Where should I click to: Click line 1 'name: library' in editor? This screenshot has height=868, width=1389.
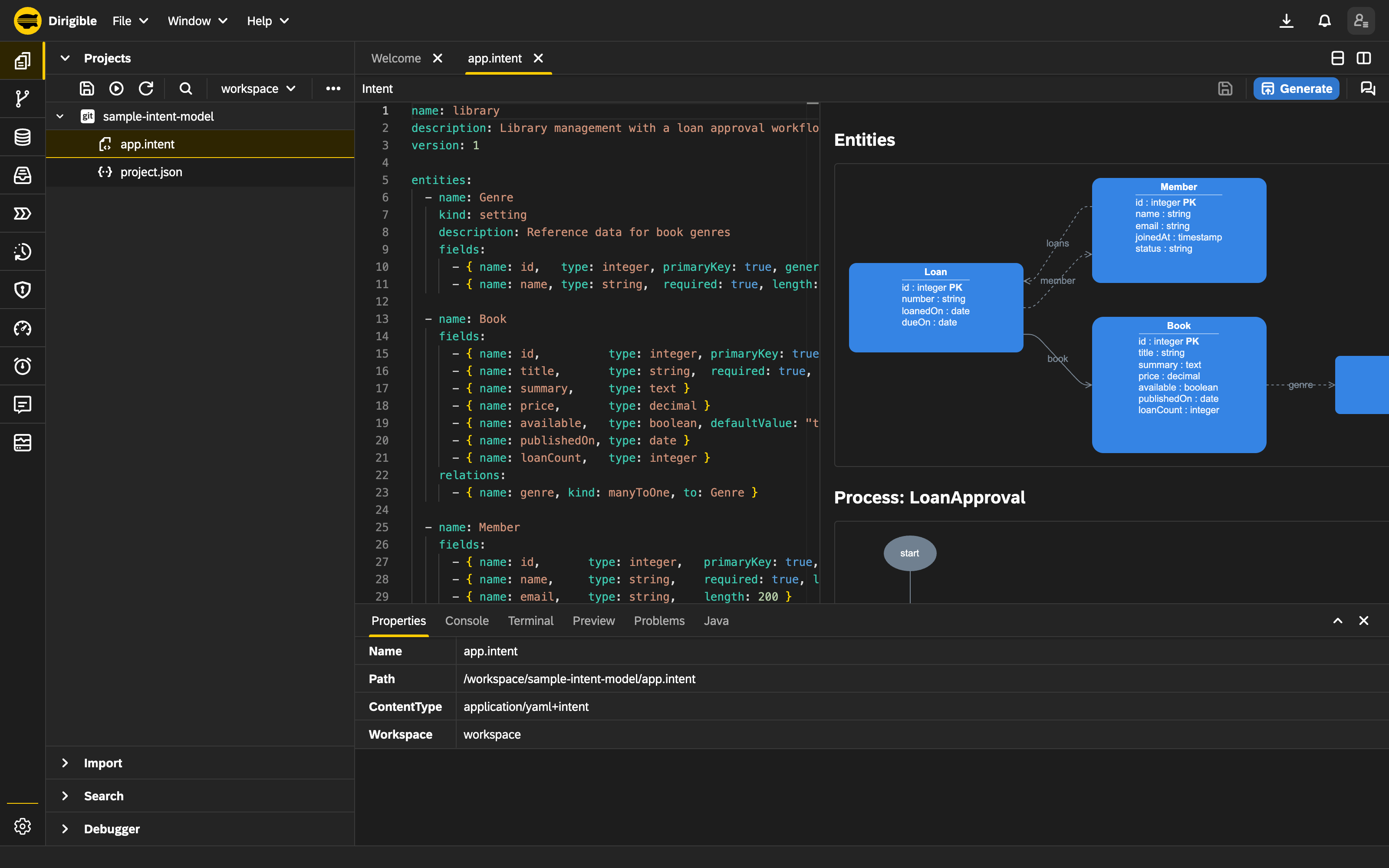point(455,111)
